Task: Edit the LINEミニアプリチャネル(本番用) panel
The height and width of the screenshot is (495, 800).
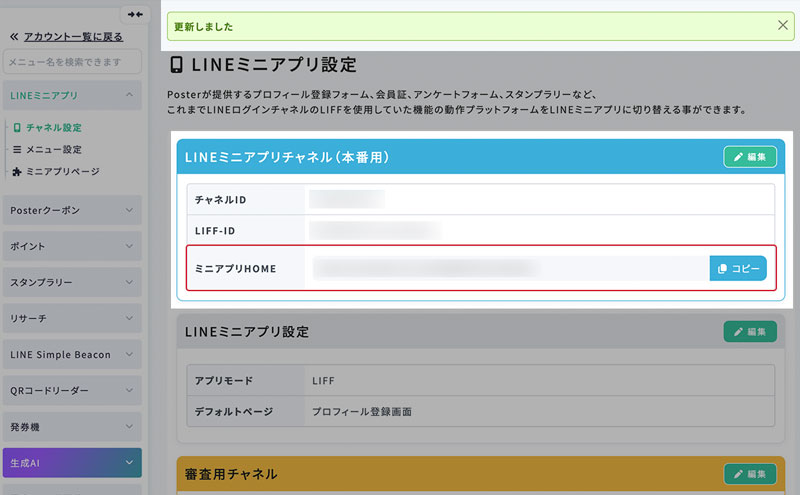Action: [x=749, y=157]
